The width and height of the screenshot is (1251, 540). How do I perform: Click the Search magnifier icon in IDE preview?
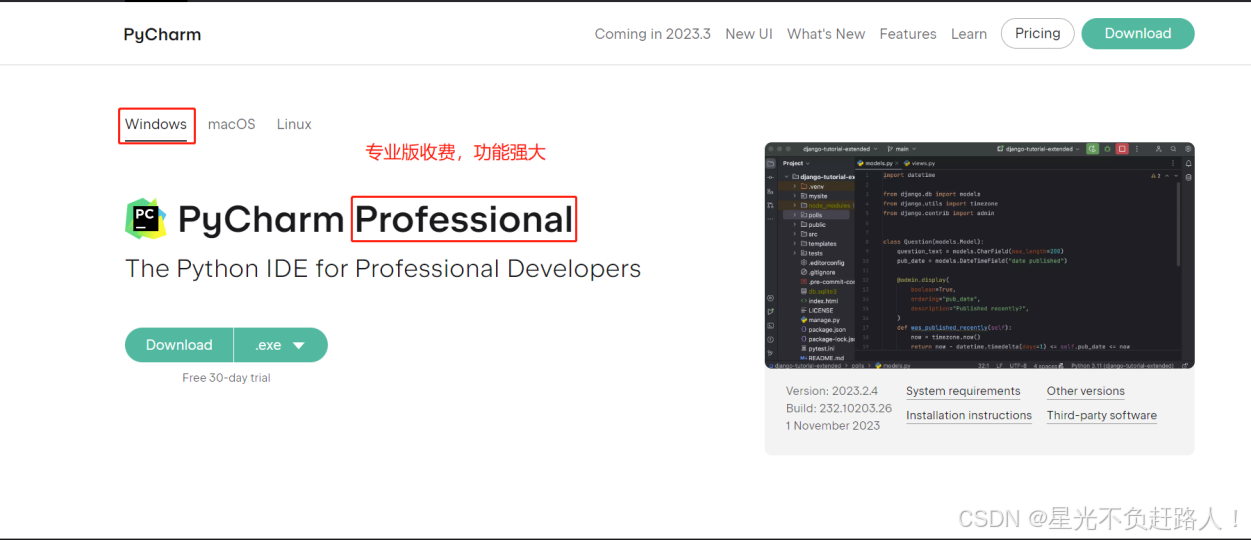(1173, 149)
